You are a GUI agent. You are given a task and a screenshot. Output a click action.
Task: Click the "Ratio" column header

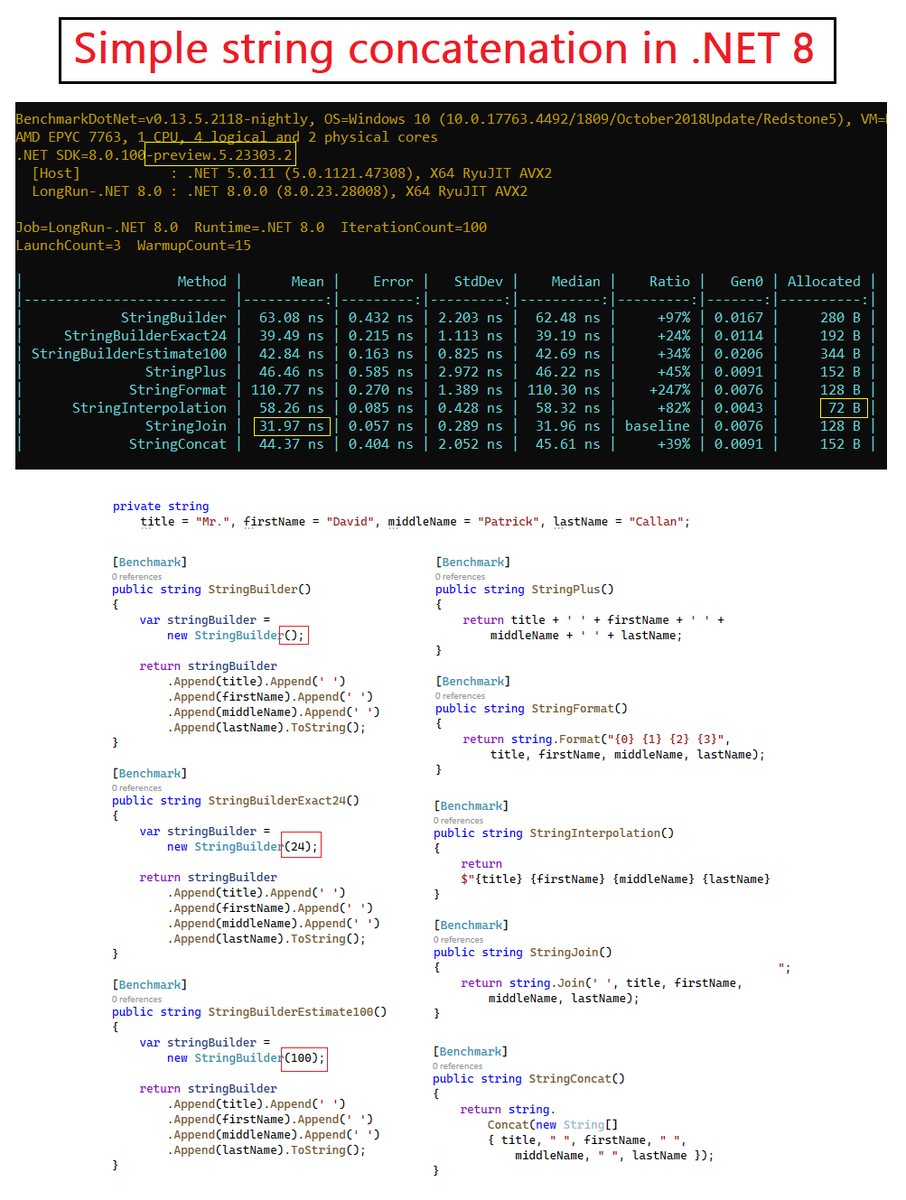click(670, 281)
